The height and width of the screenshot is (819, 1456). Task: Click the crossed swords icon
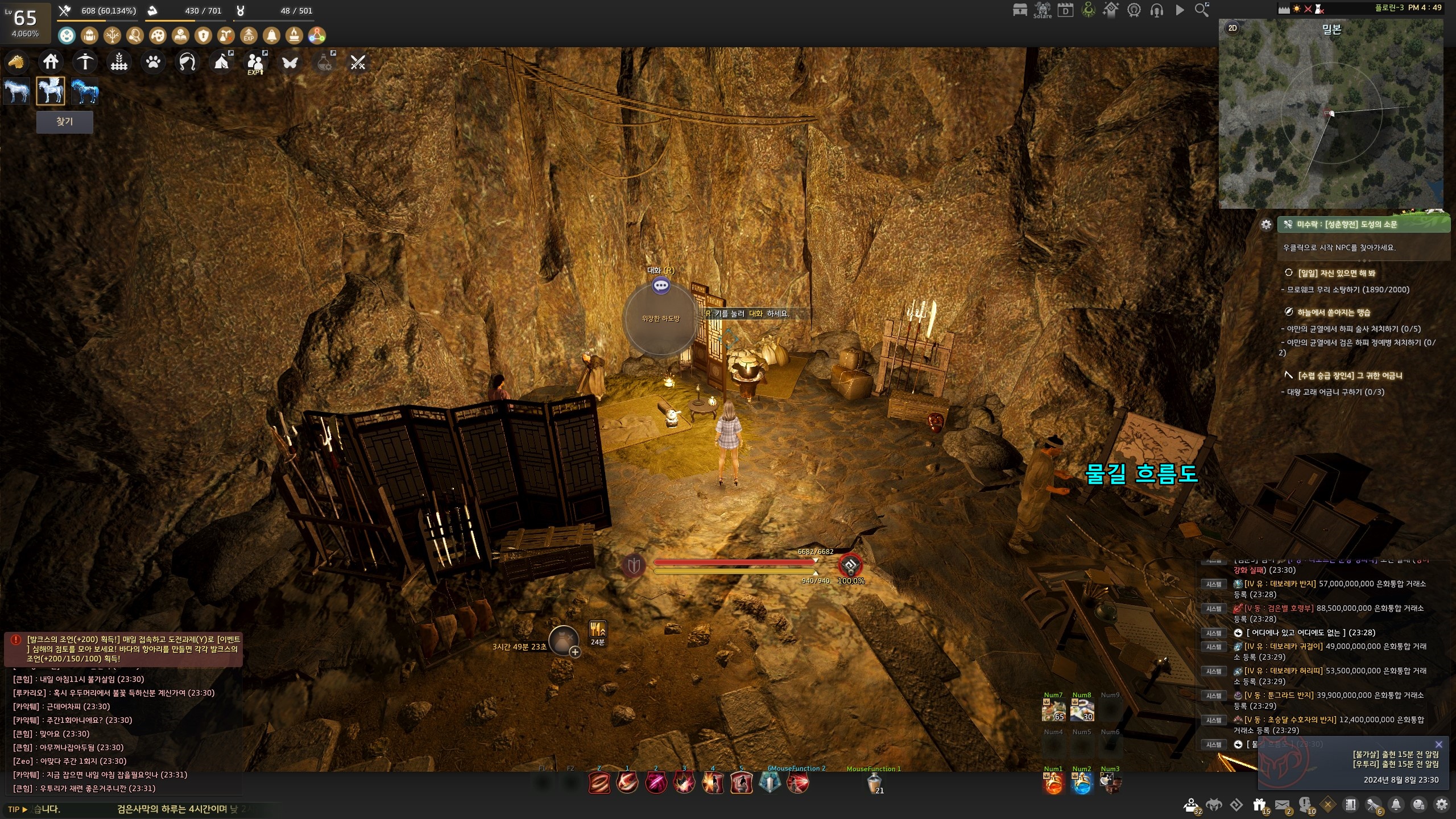(358, 62)
